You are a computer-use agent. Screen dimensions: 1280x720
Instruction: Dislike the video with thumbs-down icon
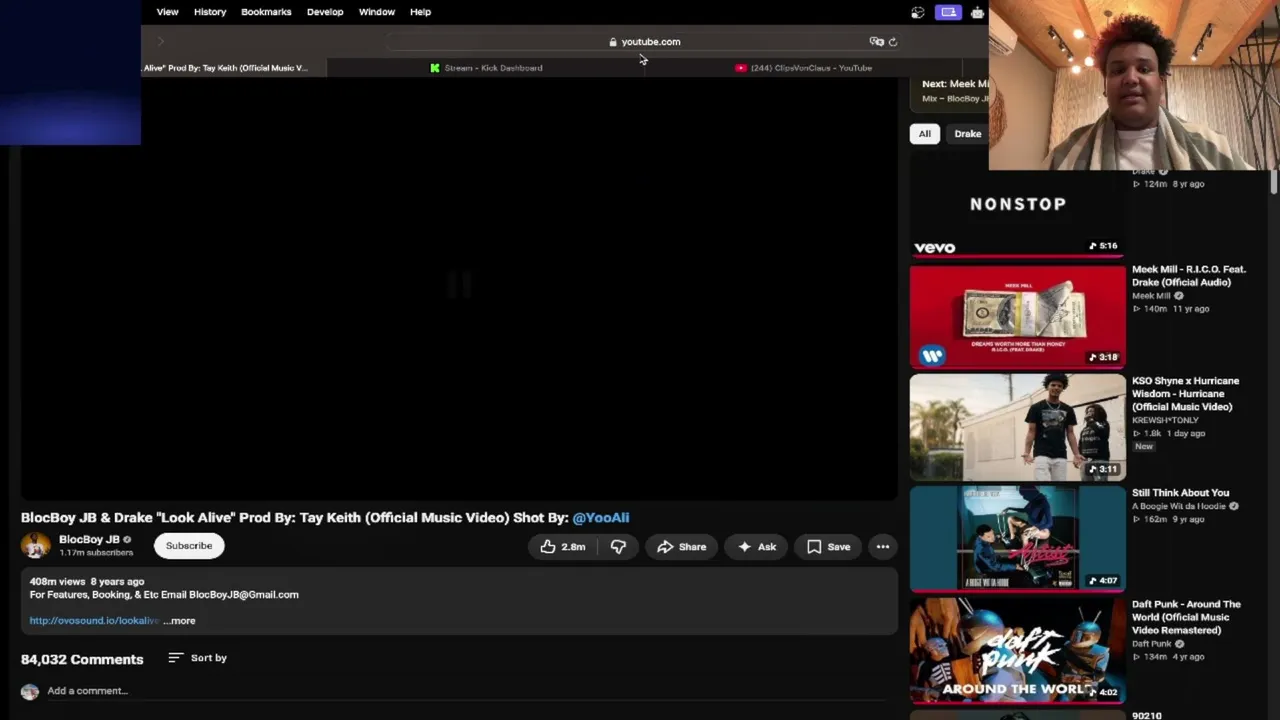618,547
